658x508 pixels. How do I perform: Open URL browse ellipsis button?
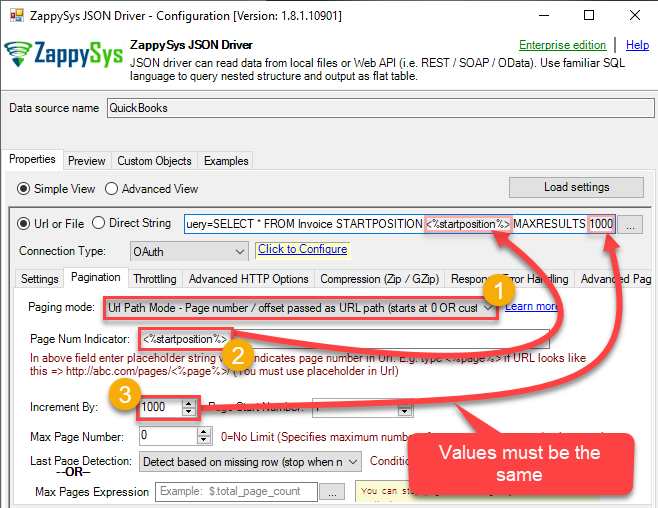pyautogui.click(x=629, y=224)
